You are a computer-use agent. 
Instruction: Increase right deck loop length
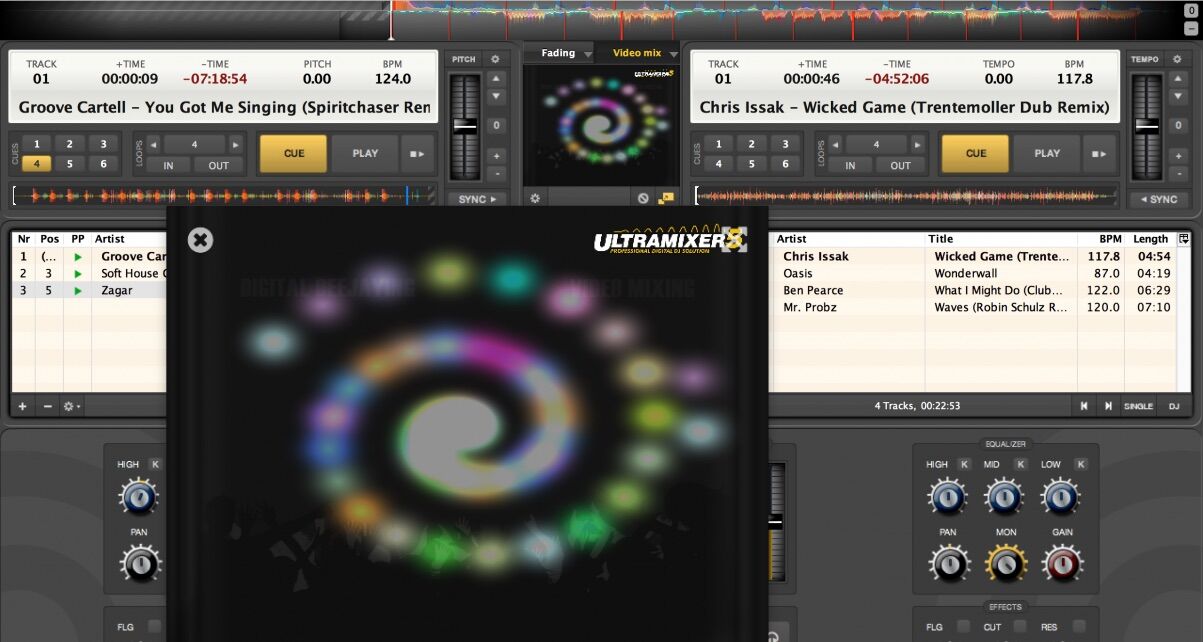(918, 144)
